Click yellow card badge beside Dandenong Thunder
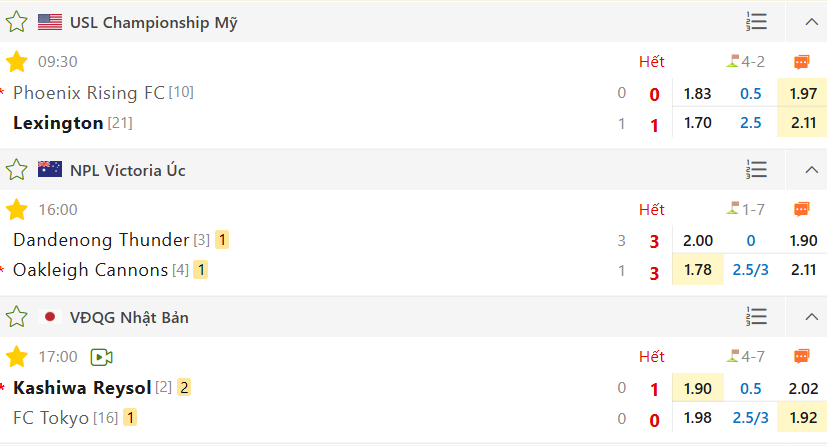The image size is (827, 446). tap(222, 240)
